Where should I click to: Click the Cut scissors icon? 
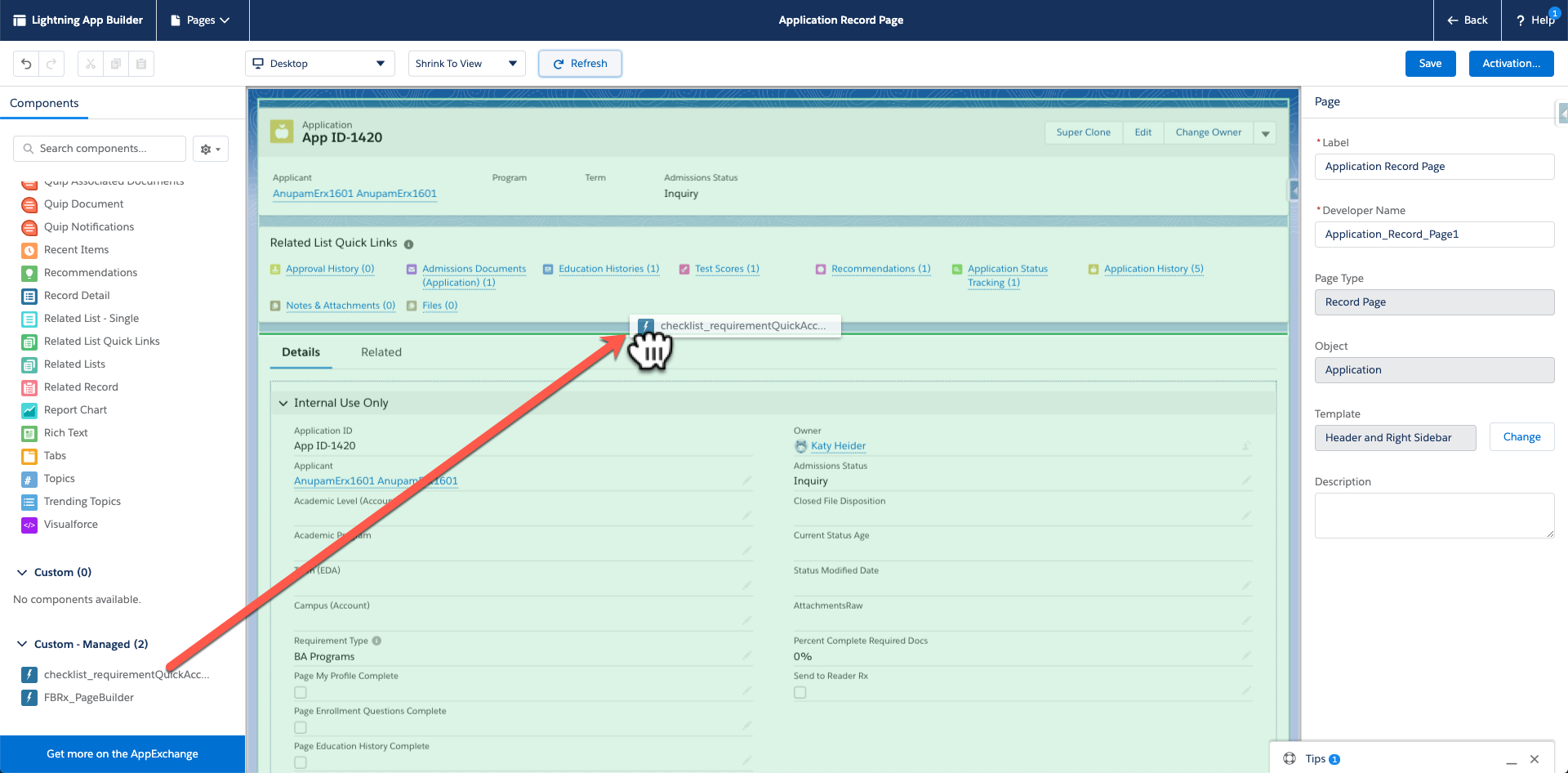pos(91,64)
